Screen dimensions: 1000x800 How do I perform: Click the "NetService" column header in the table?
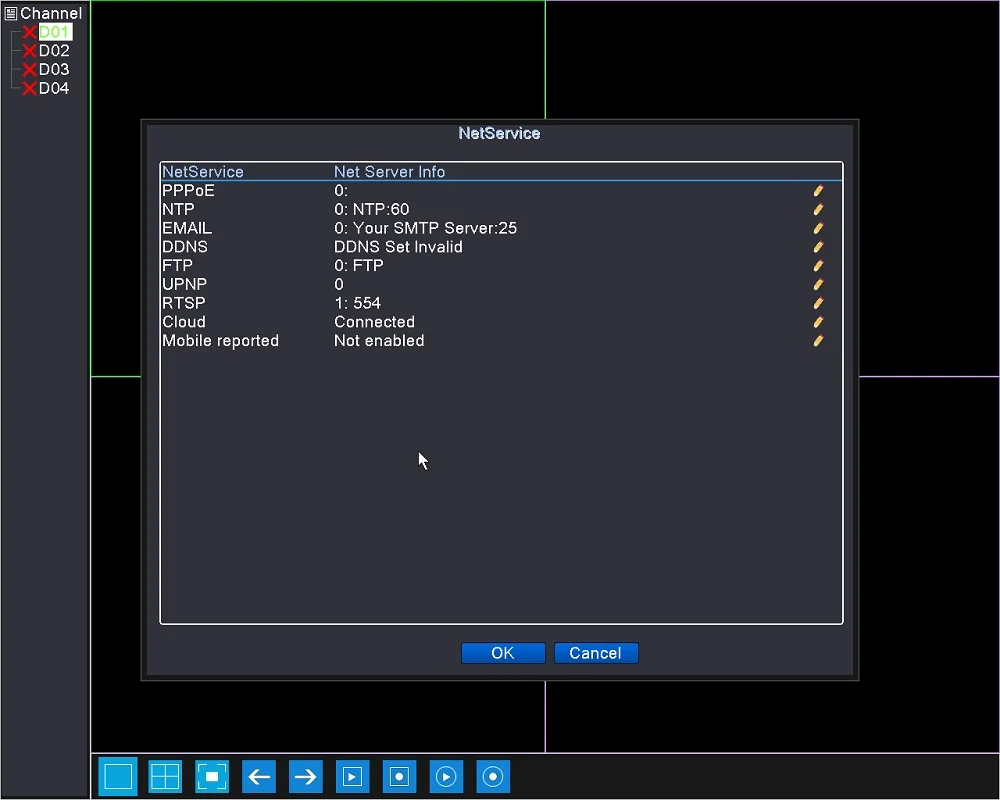pyautogui.click(x=203, y=172)
